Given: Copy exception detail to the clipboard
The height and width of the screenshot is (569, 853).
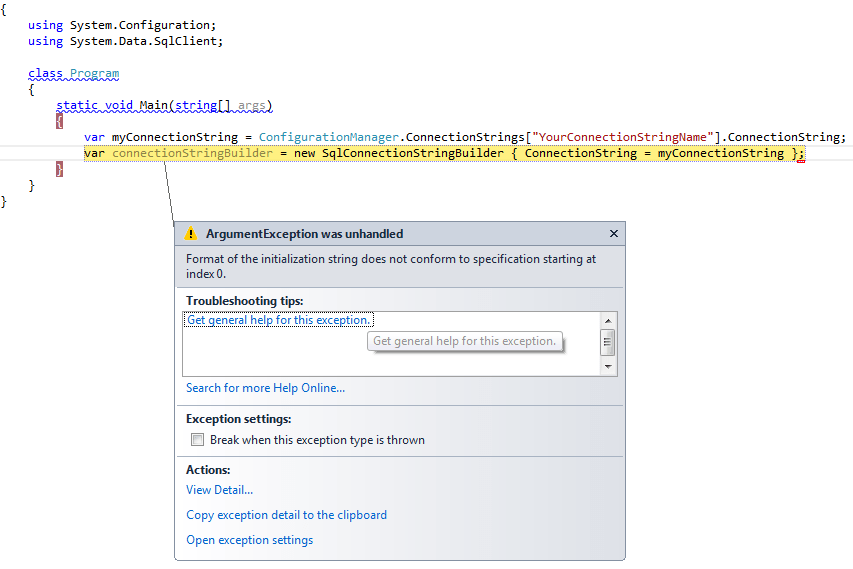Looking at the screenshot, I should [x=286, y=515].
